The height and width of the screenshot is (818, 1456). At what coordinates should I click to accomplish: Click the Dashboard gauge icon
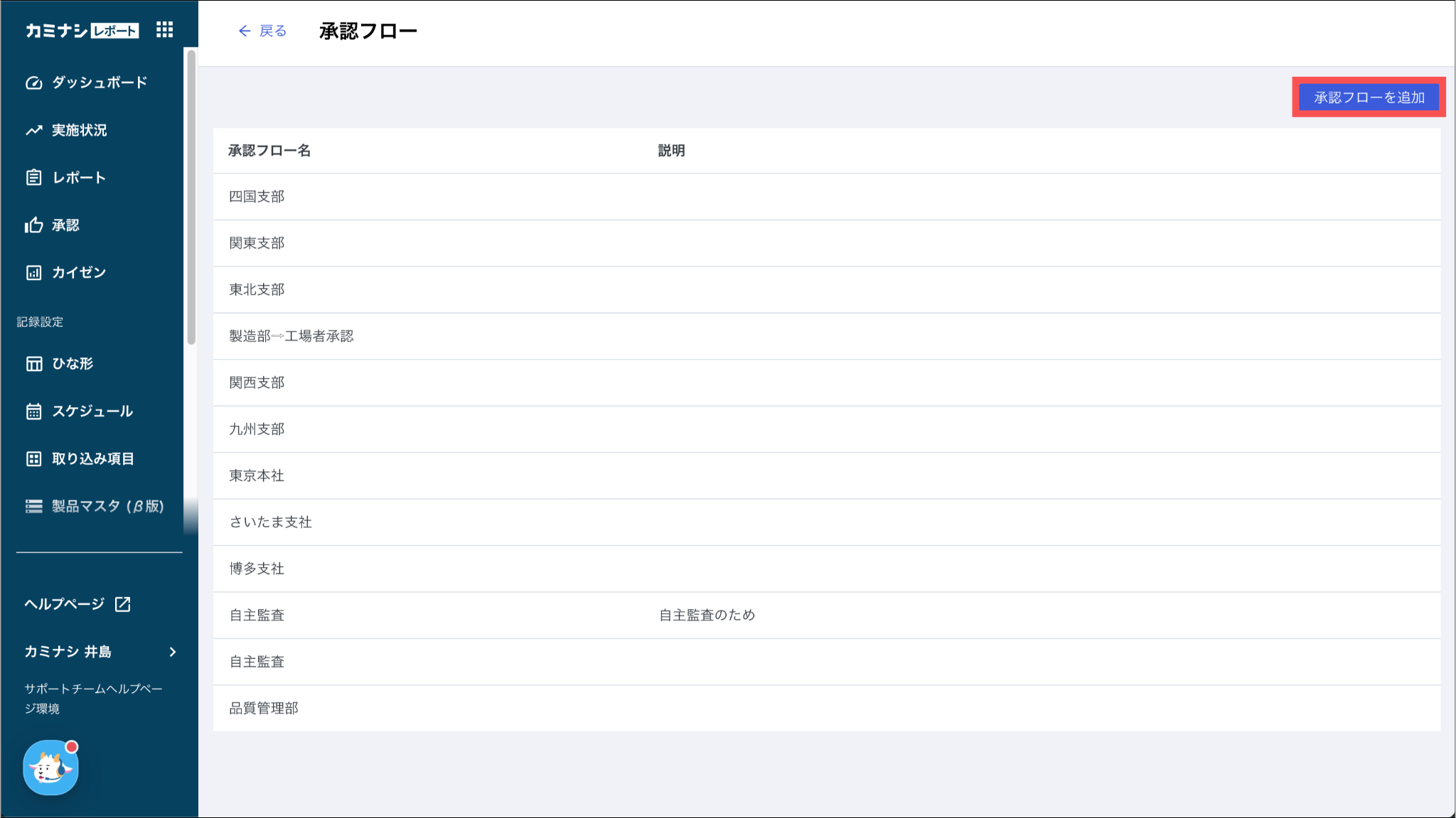pyautogui.click(x=33, y=82)
